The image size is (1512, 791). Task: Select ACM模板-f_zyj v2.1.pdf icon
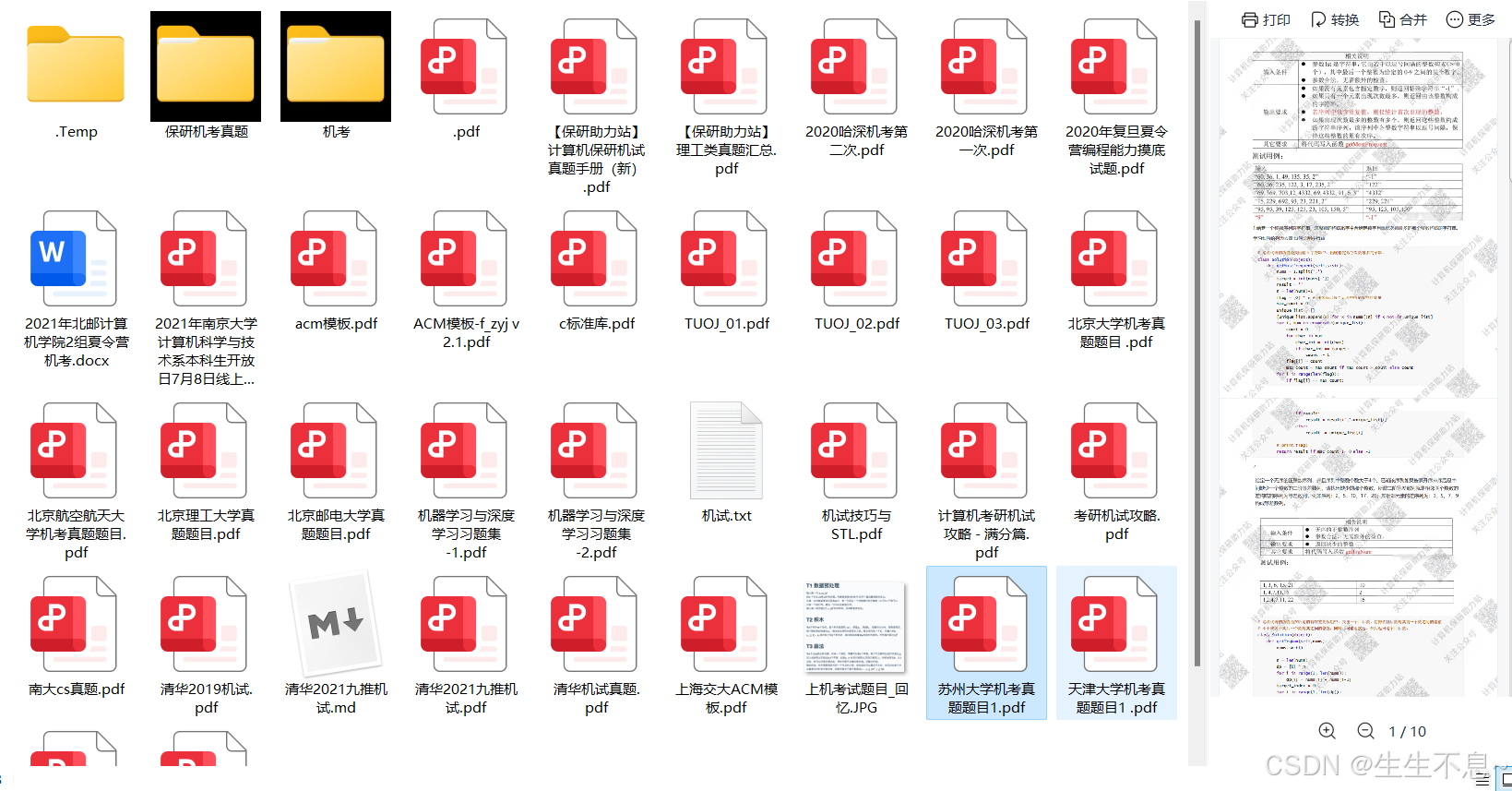coord(466,258)
